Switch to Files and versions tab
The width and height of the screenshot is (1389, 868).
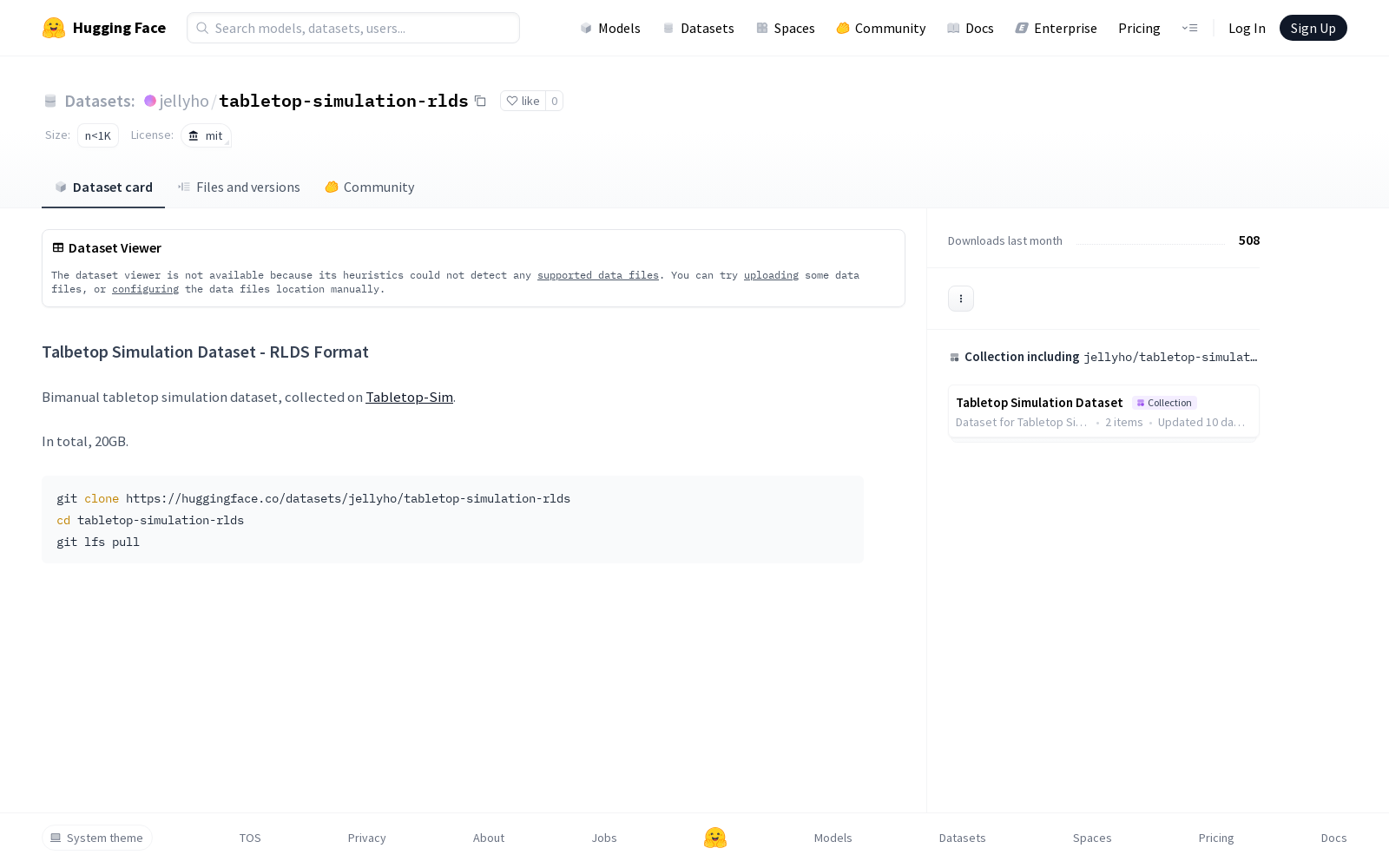tap(239, 187)
